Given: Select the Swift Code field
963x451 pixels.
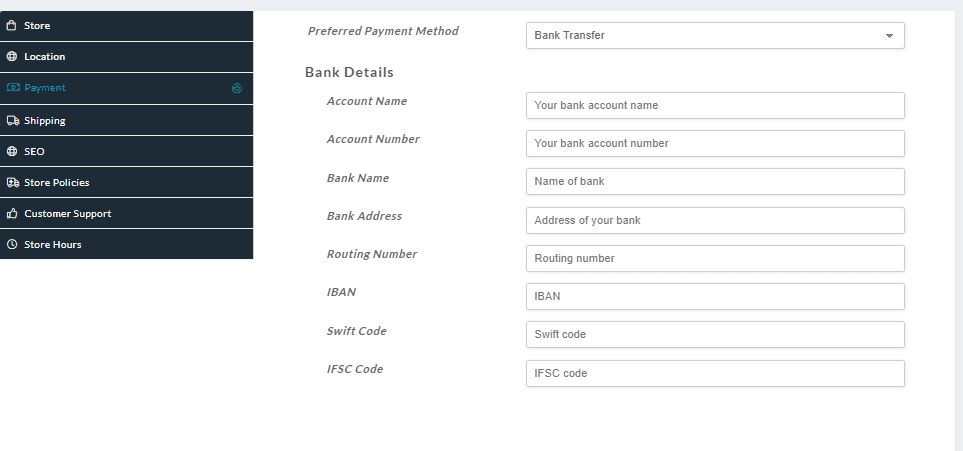Looking at the screenshot, I should pyautogui.click(x=715, y=334).
